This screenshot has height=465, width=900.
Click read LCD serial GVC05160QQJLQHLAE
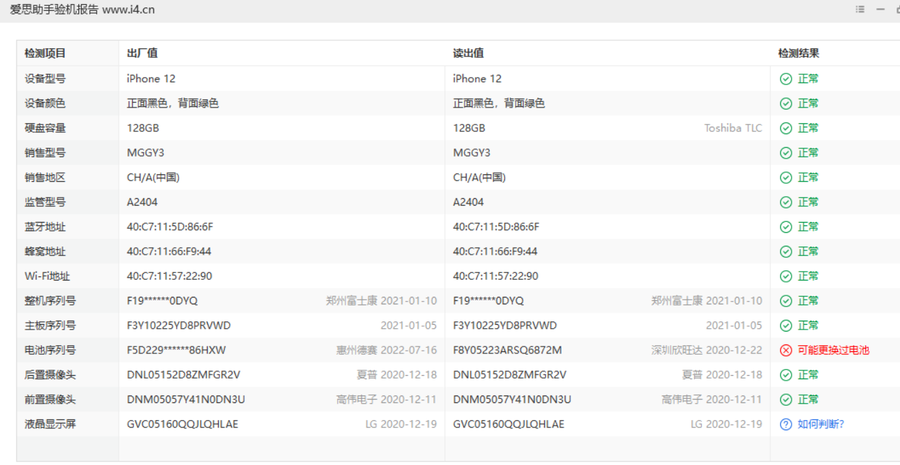tap(509, 424)
